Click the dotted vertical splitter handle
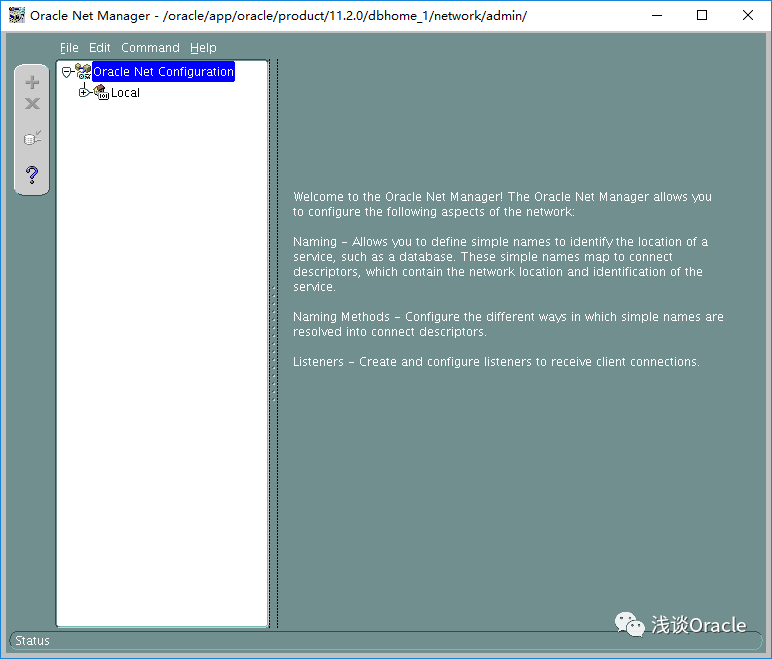The width and height of the screenshot is (772, 659). pos(274,343)
